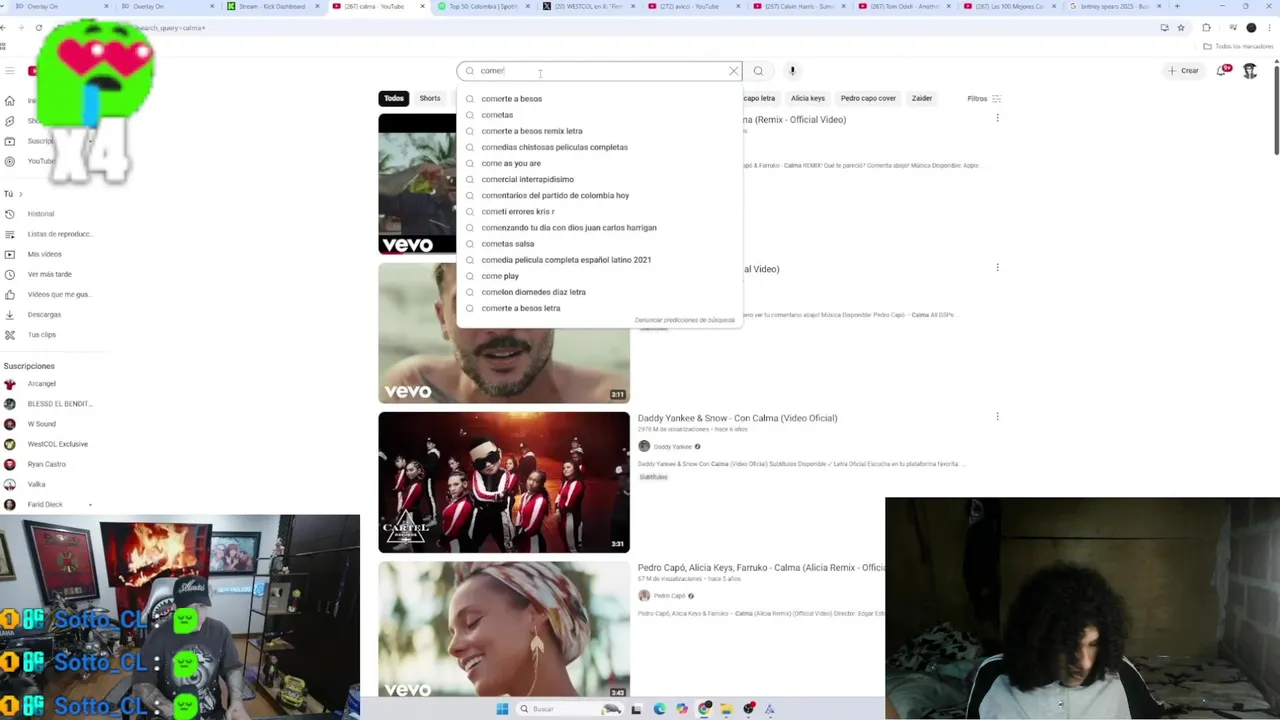The image size is (1280, 720).
Task: Open the Alicia Remix video thumbnail
Action: click(504, 630)
